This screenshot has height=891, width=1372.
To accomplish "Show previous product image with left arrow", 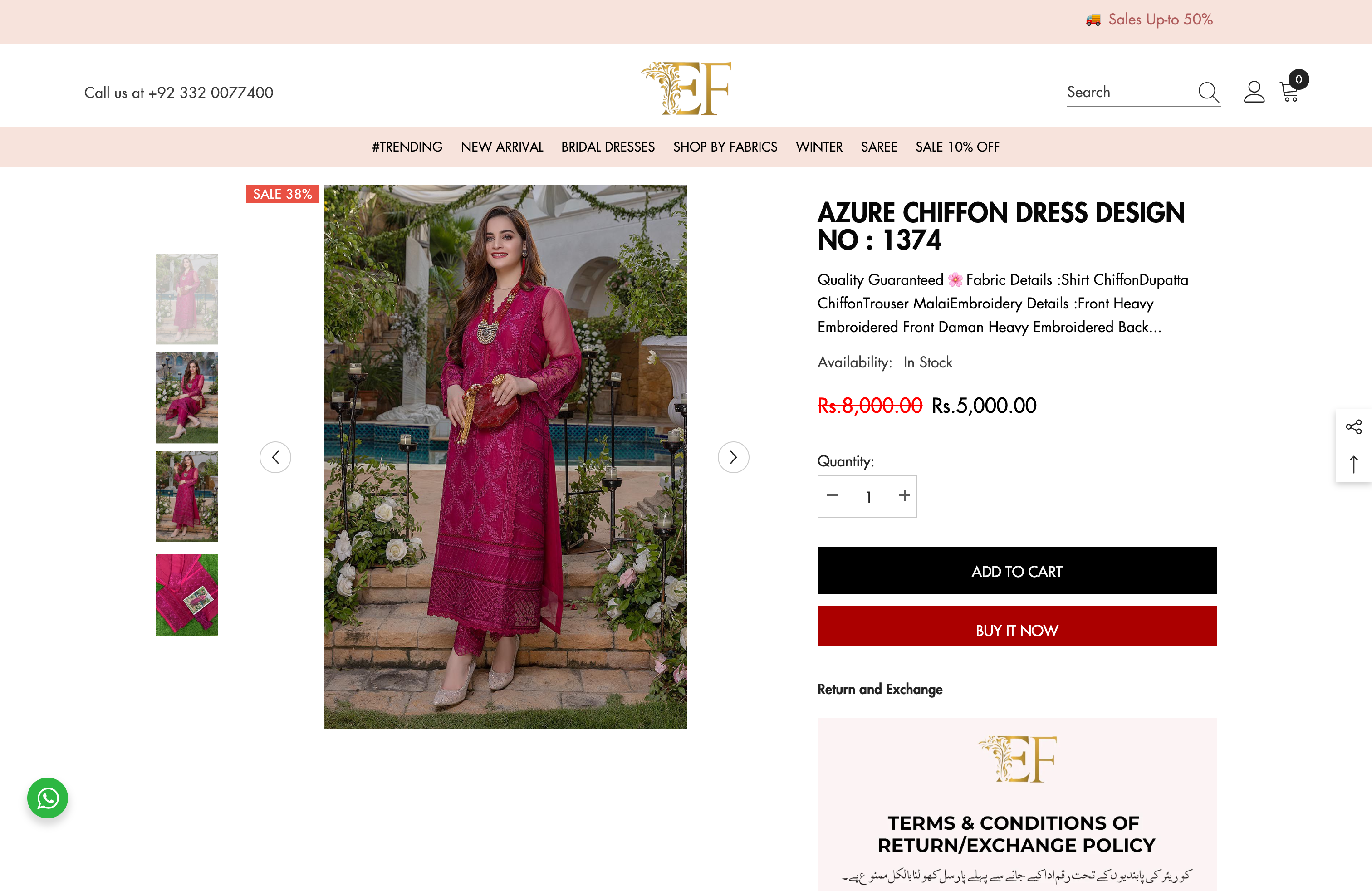I will (x=275, y=456).
